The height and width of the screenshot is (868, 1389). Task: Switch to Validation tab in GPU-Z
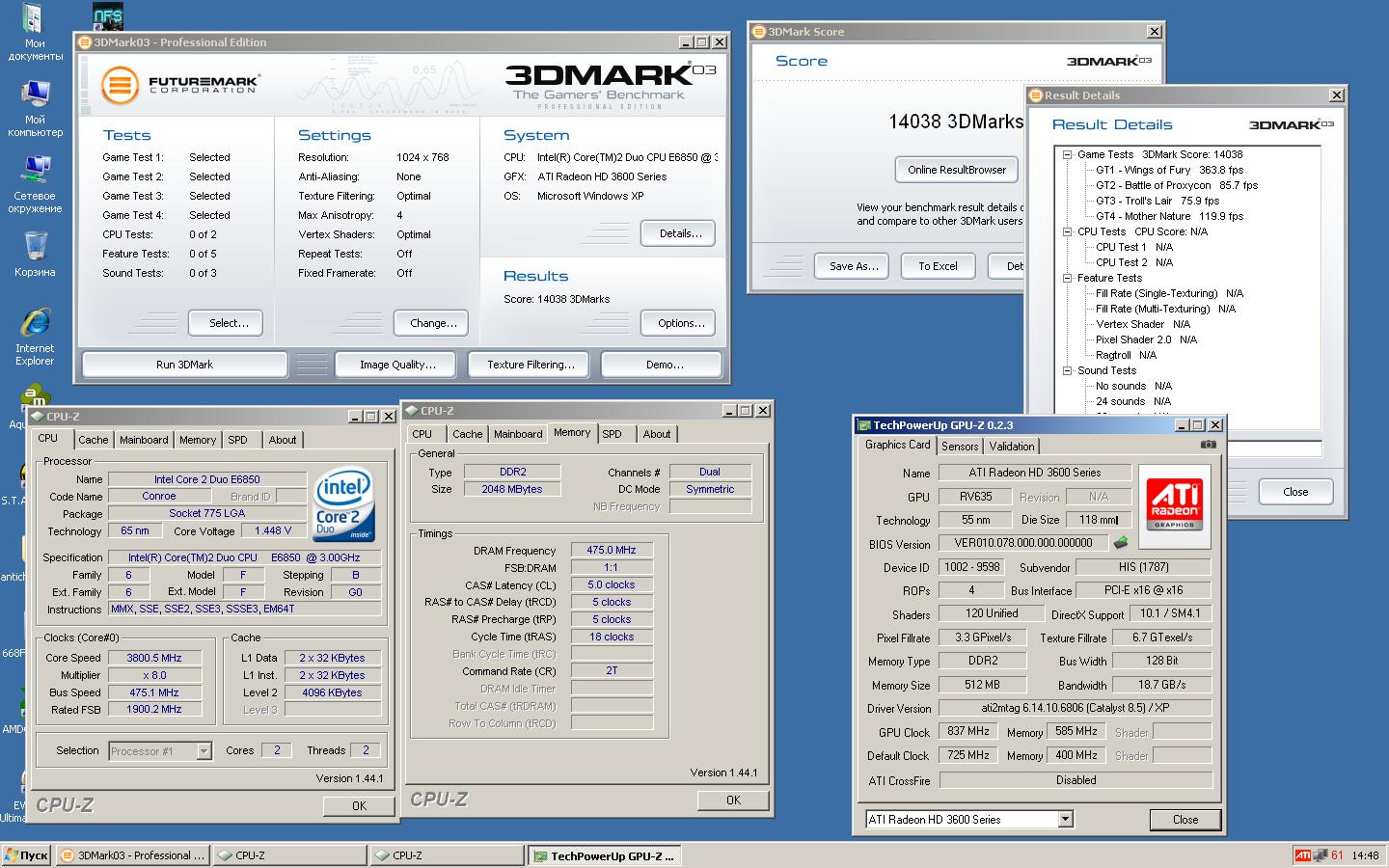(1012, 447)
